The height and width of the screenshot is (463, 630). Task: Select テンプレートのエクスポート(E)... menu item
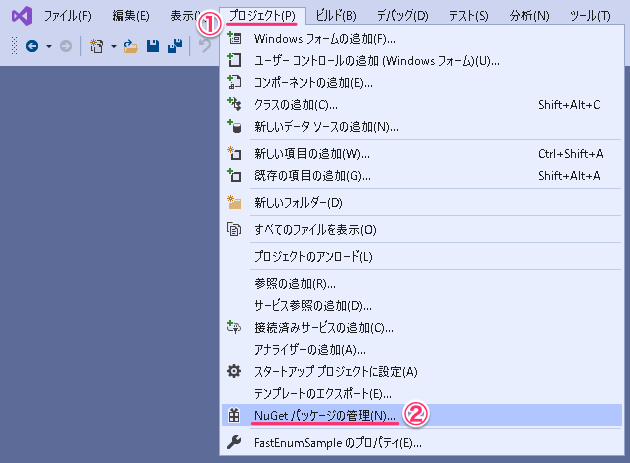(x=422, y=394)
